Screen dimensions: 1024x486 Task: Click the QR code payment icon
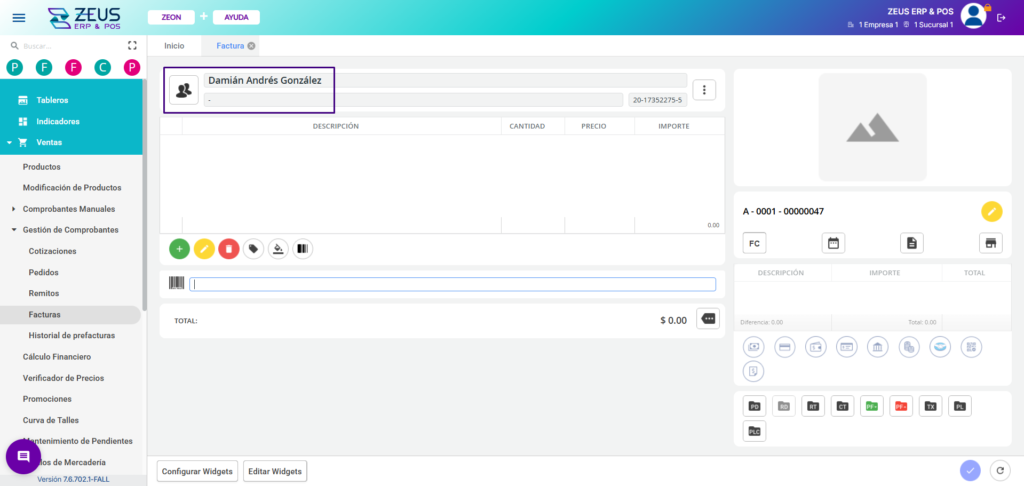tap(970, 347)
